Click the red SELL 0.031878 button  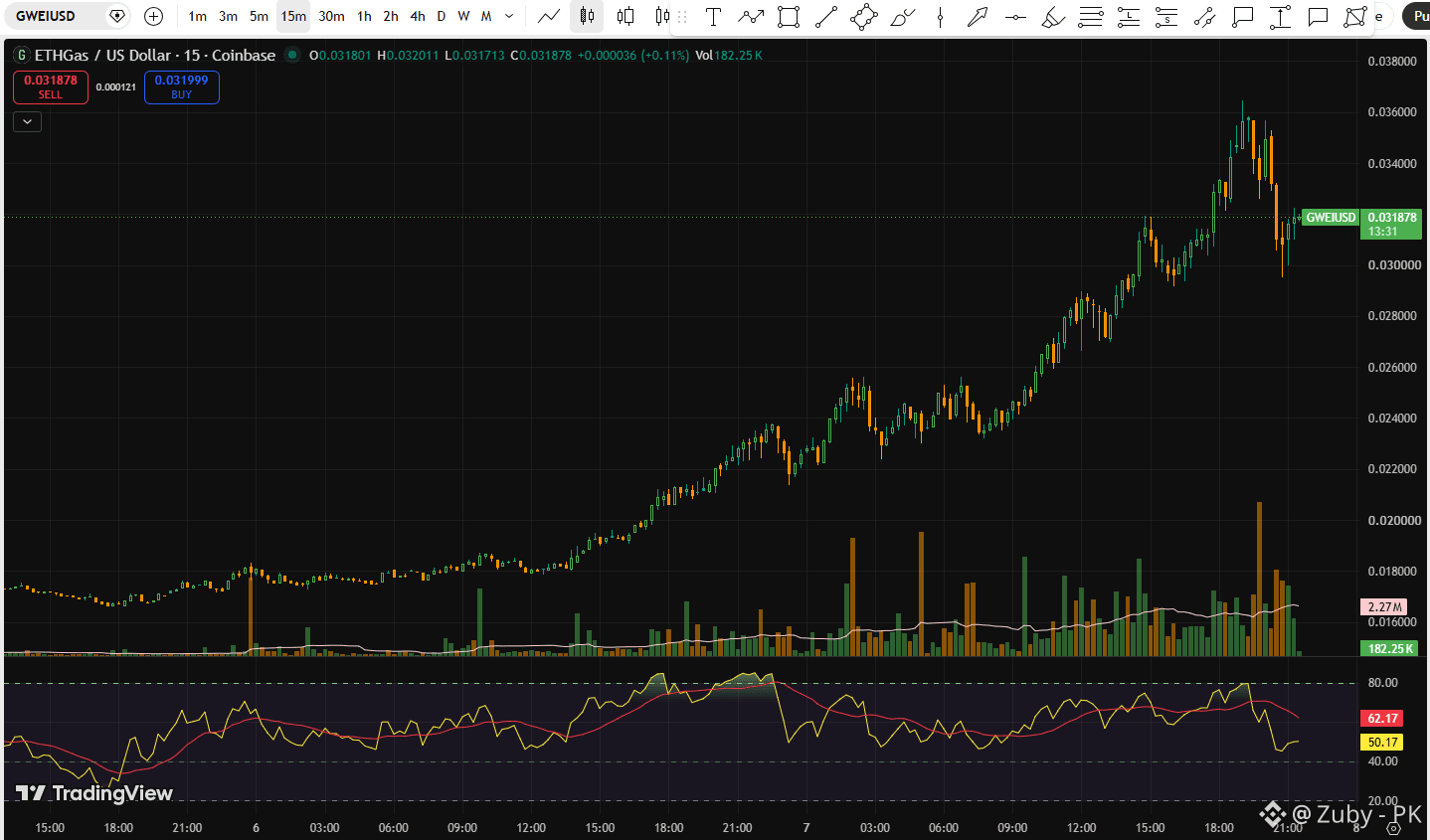point(51,87)
